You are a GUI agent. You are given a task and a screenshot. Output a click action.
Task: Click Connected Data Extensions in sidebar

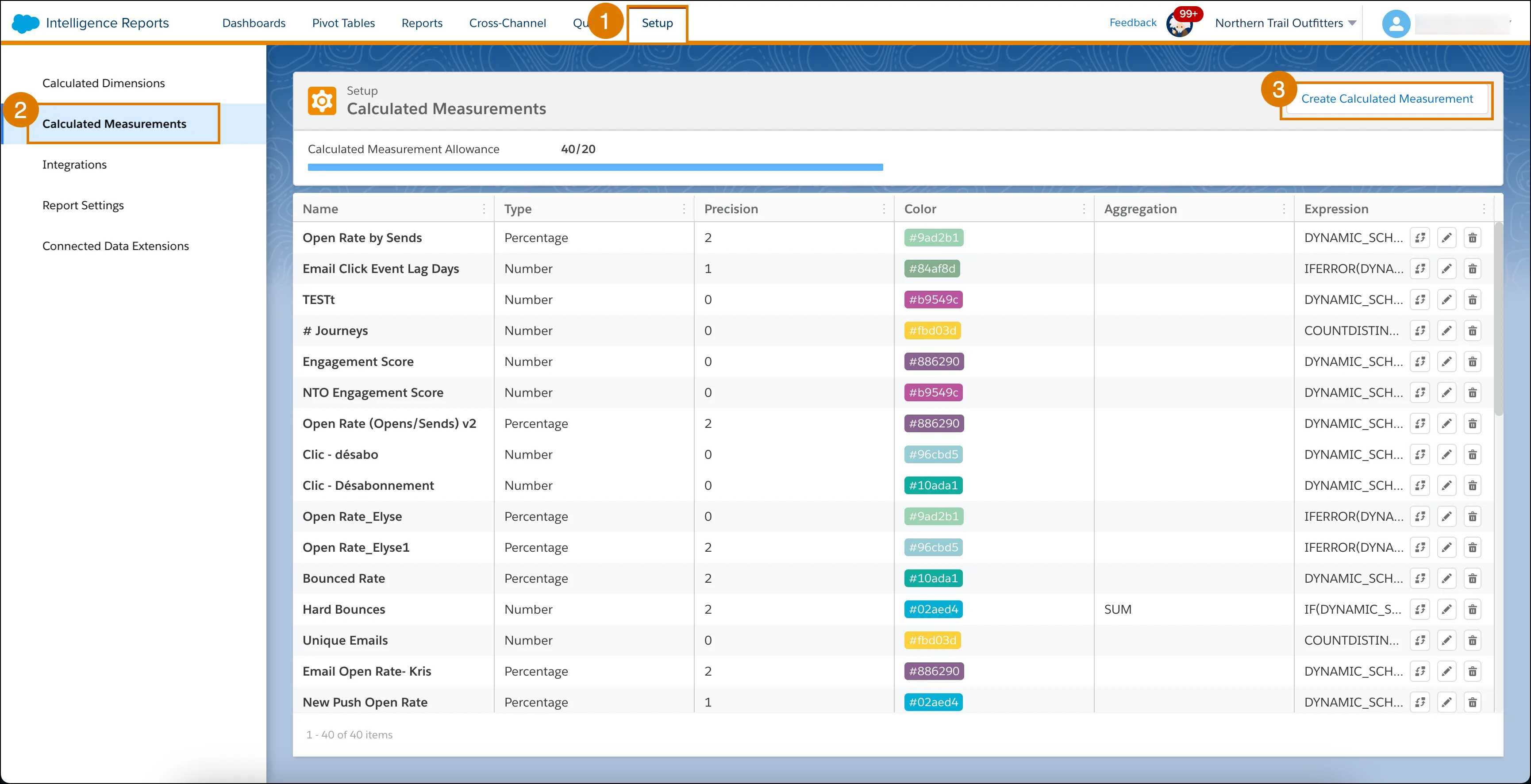pos(116,245)
